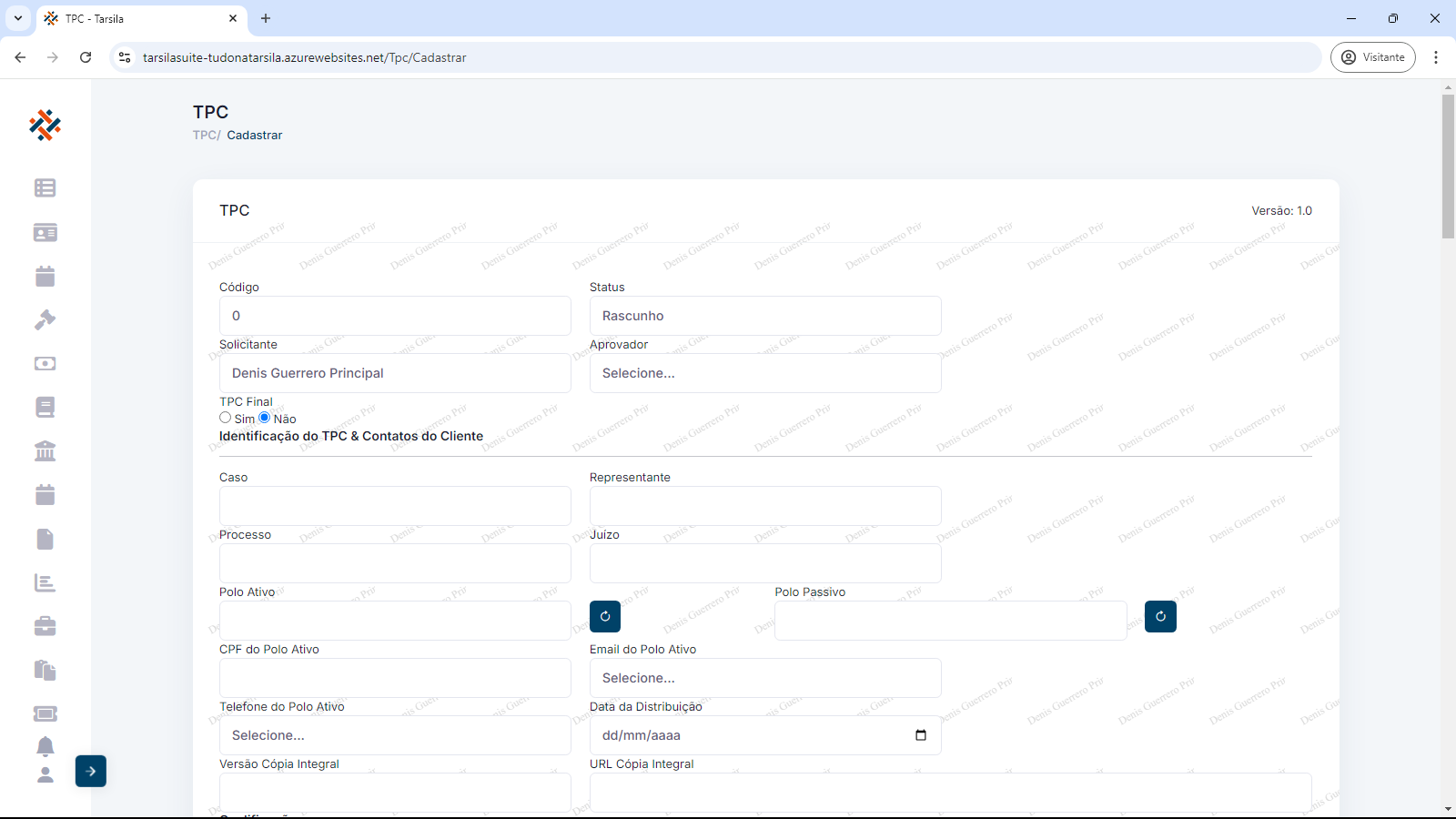Viewport: 1456px width, 819px height.
Task: Refresh the Polo Passivo field
Action: coord(1159,616)
